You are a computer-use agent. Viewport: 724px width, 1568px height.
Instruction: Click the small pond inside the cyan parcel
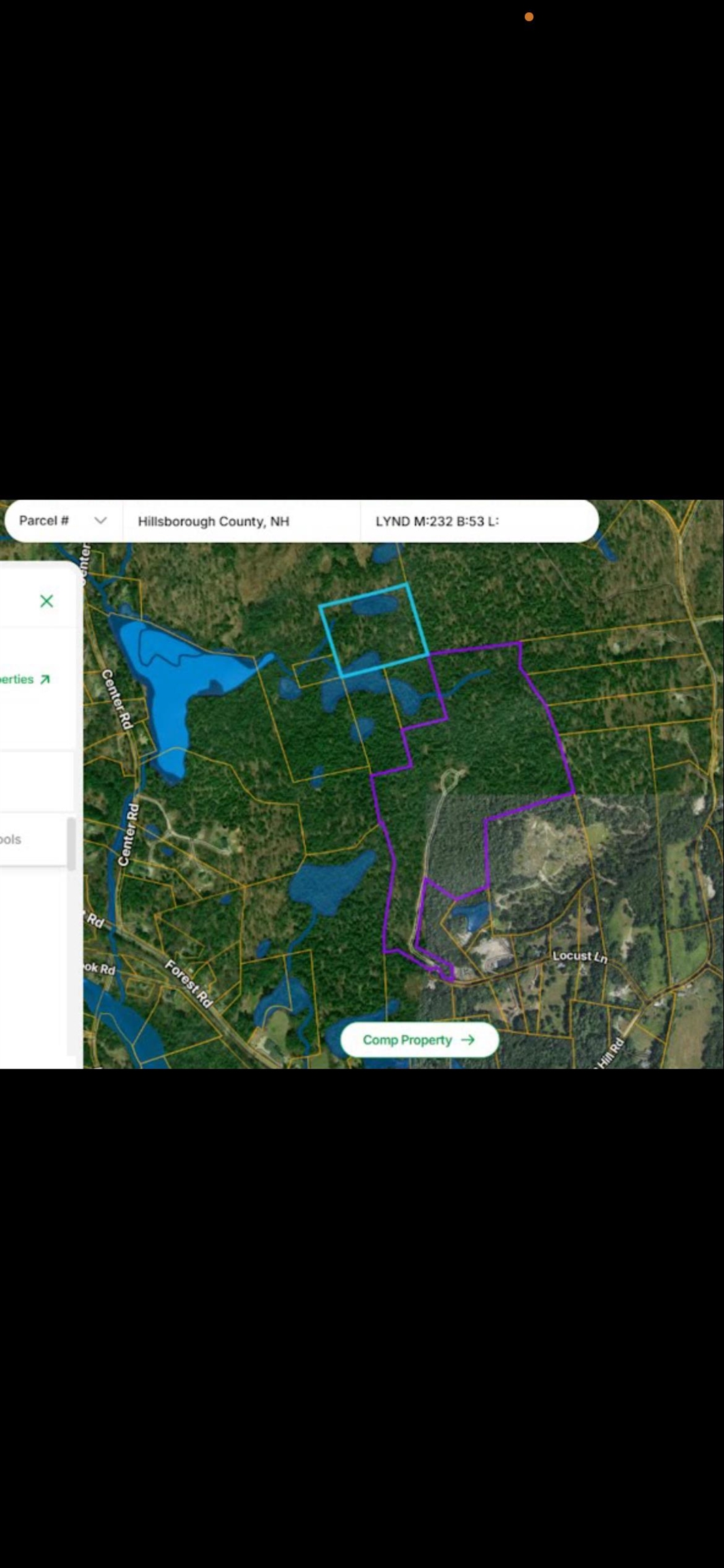[375, 605]
